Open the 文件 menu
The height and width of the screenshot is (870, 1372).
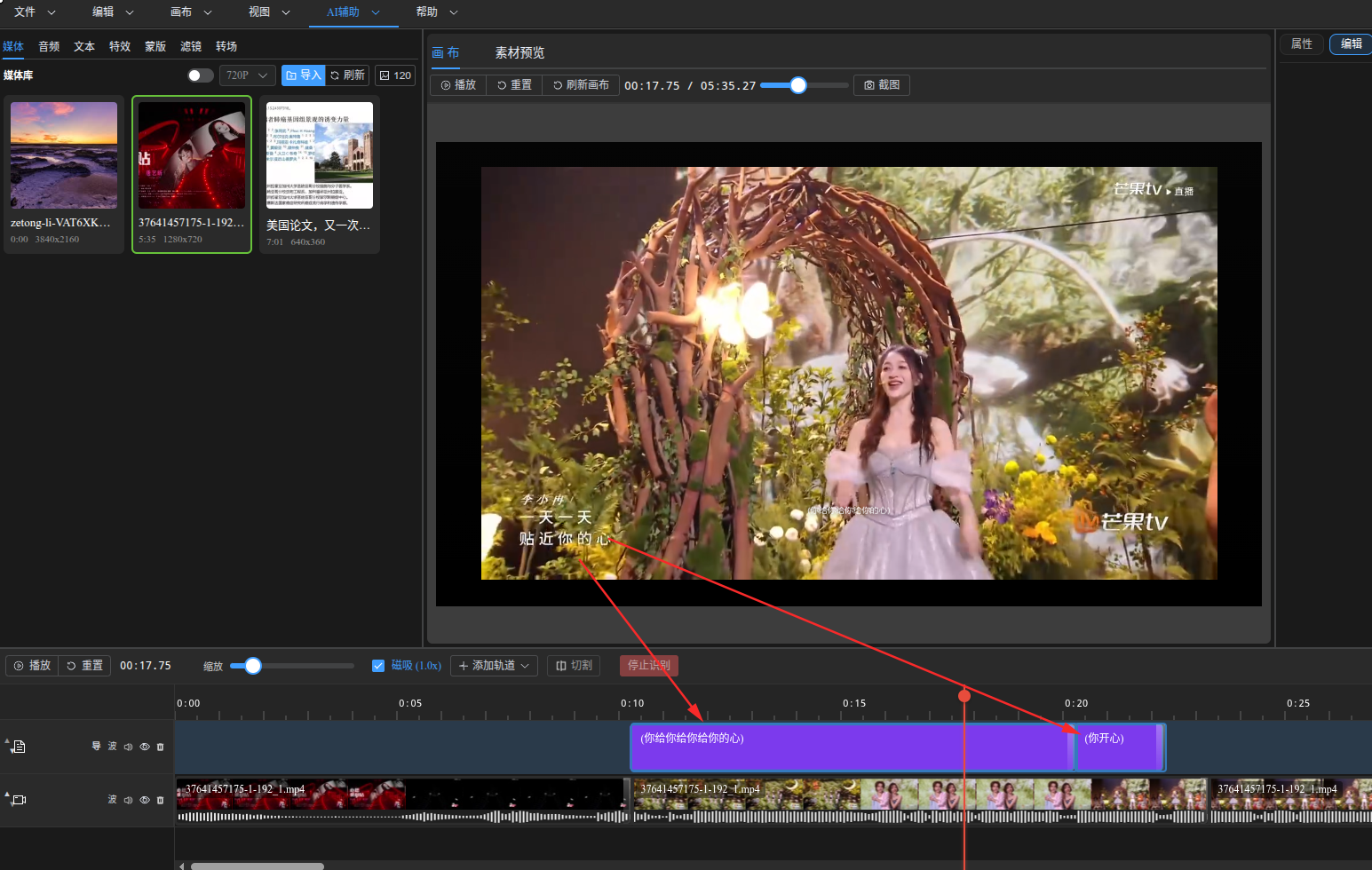click(25, 12)
